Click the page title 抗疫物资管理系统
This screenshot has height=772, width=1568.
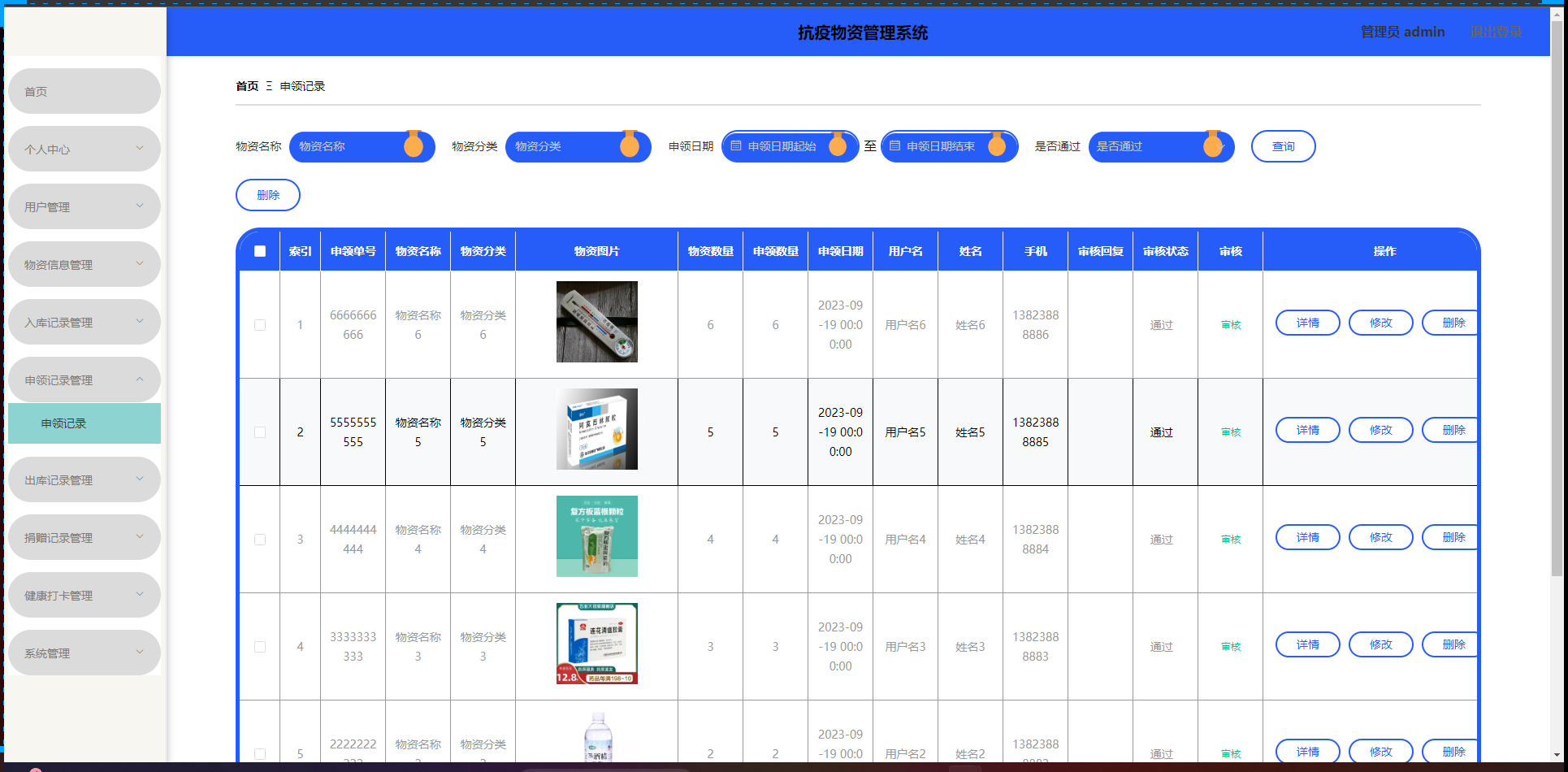pyautogui.click(x=863, y=33)
